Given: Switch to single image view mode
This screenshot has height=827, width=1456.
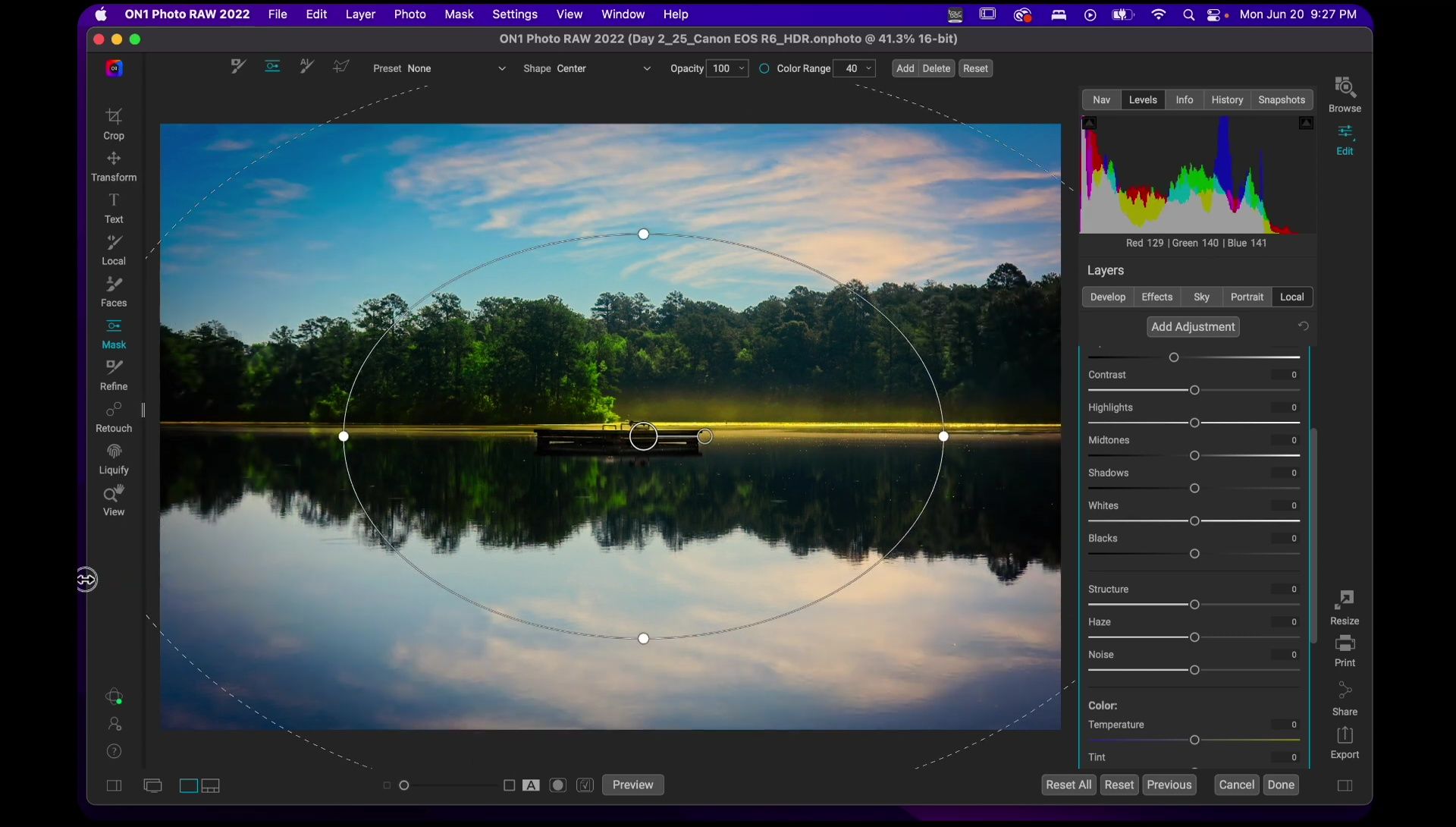Looking at the screenshot, I should [x=188, y=785].
